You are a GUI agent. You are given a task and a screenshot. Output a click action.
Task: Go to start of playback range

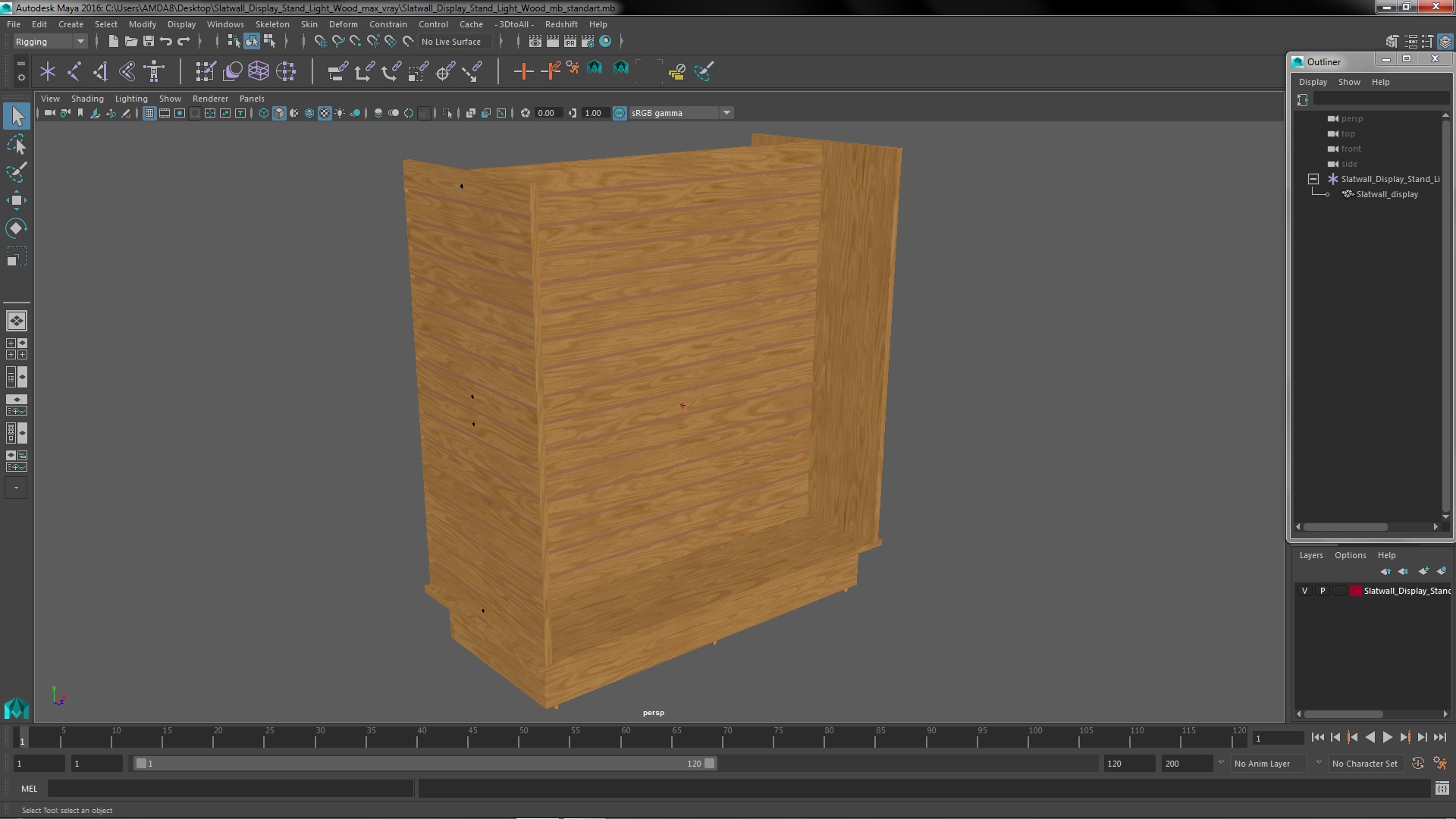pos(1317,737)
